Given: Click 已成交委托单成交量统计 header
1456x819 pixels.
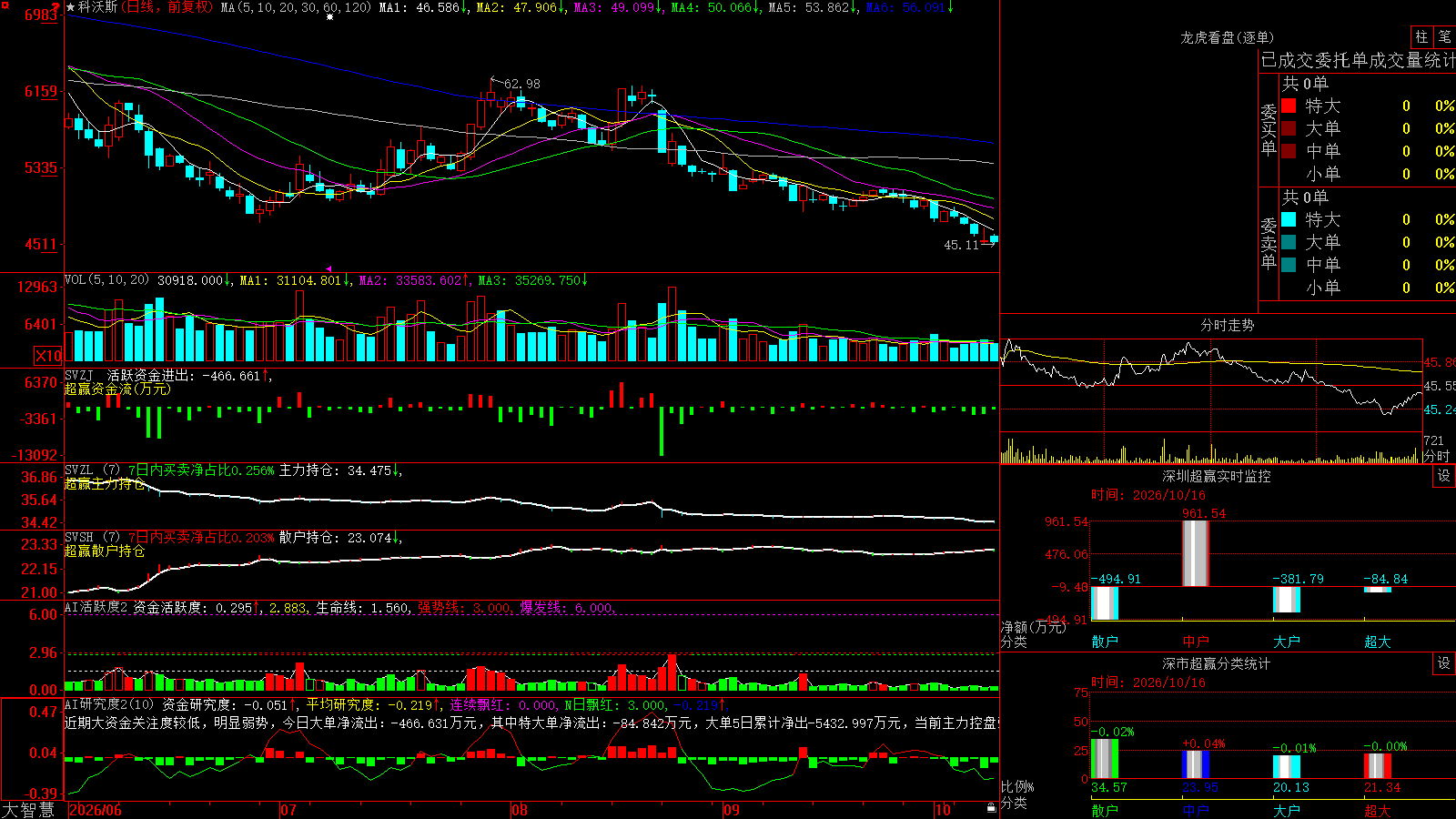Looking at the screenshot, I should coord(1359,60).
